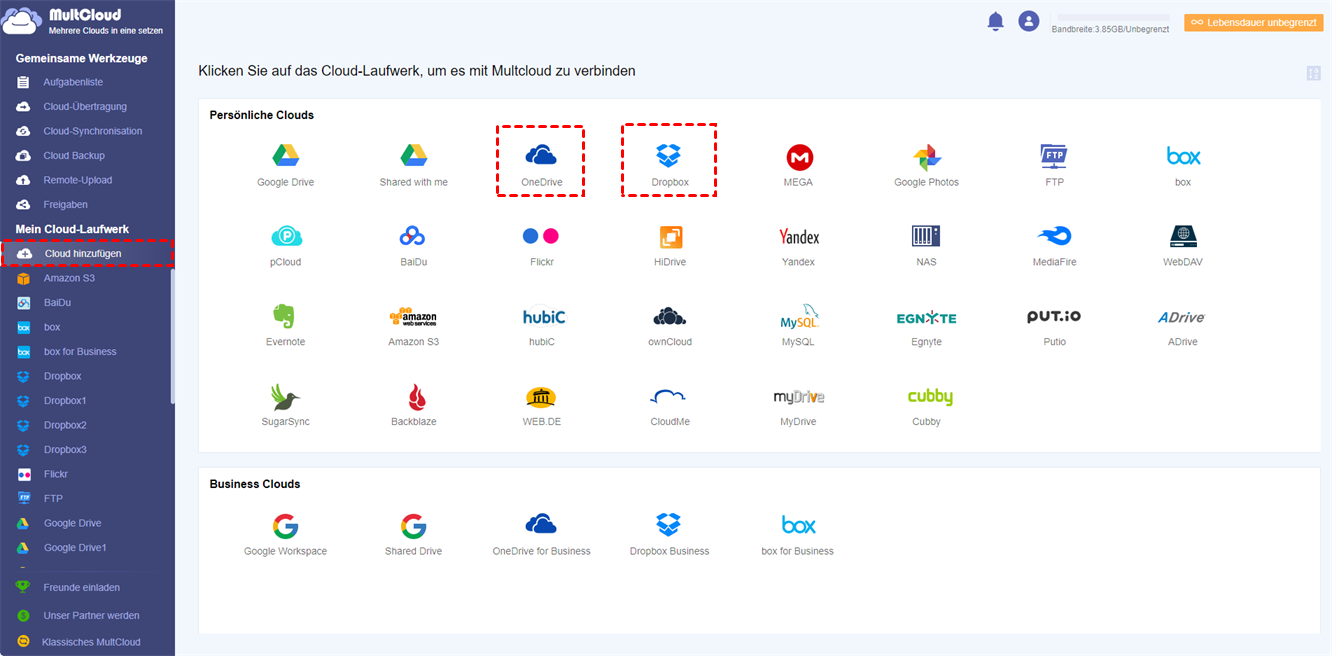1332x656 pixels.
Task: Choose OneDrive for Business
Action: tap(541, 535)
